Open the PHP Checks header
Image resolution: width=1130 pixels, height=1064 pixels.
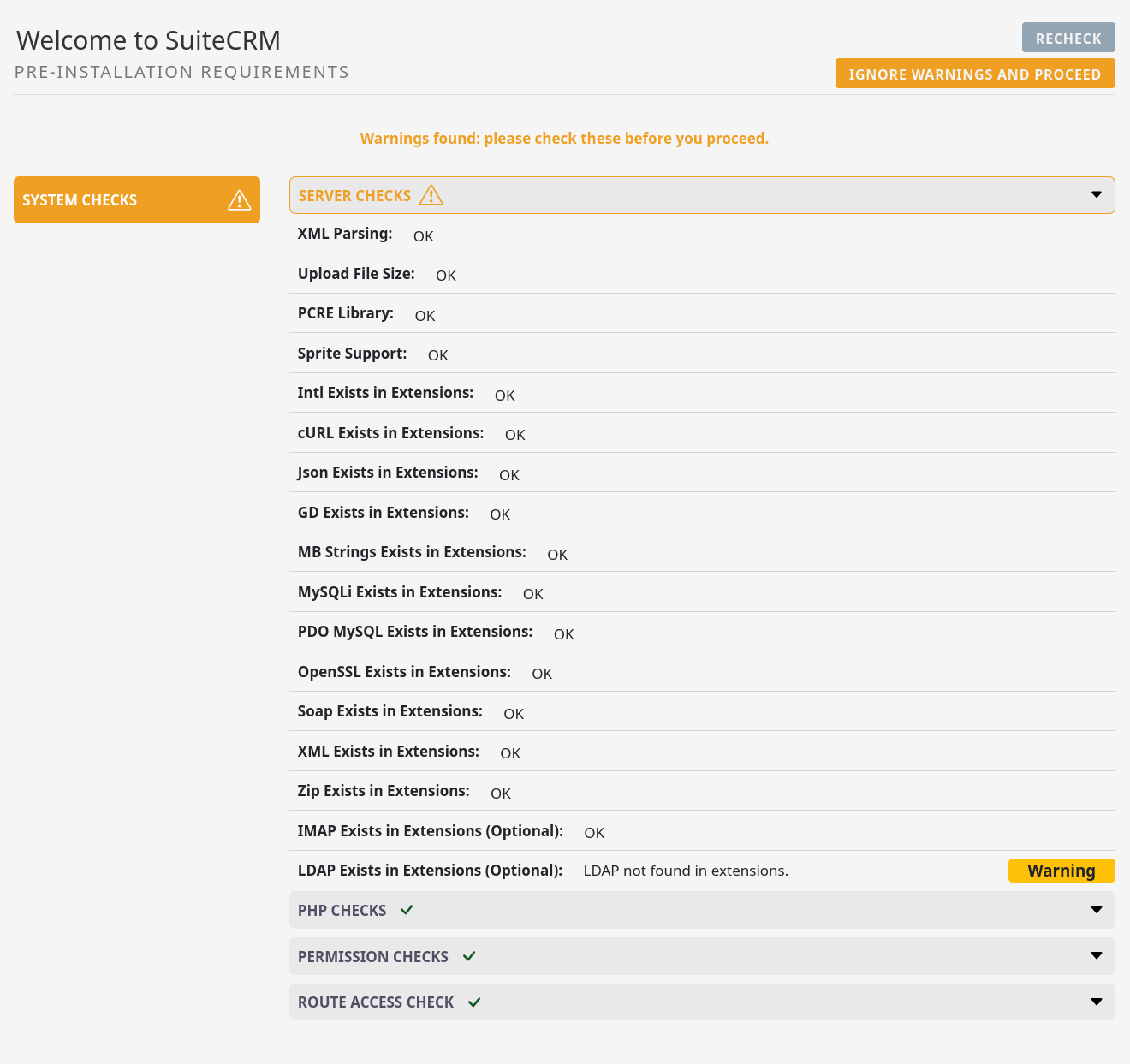[x=342, y=911]
